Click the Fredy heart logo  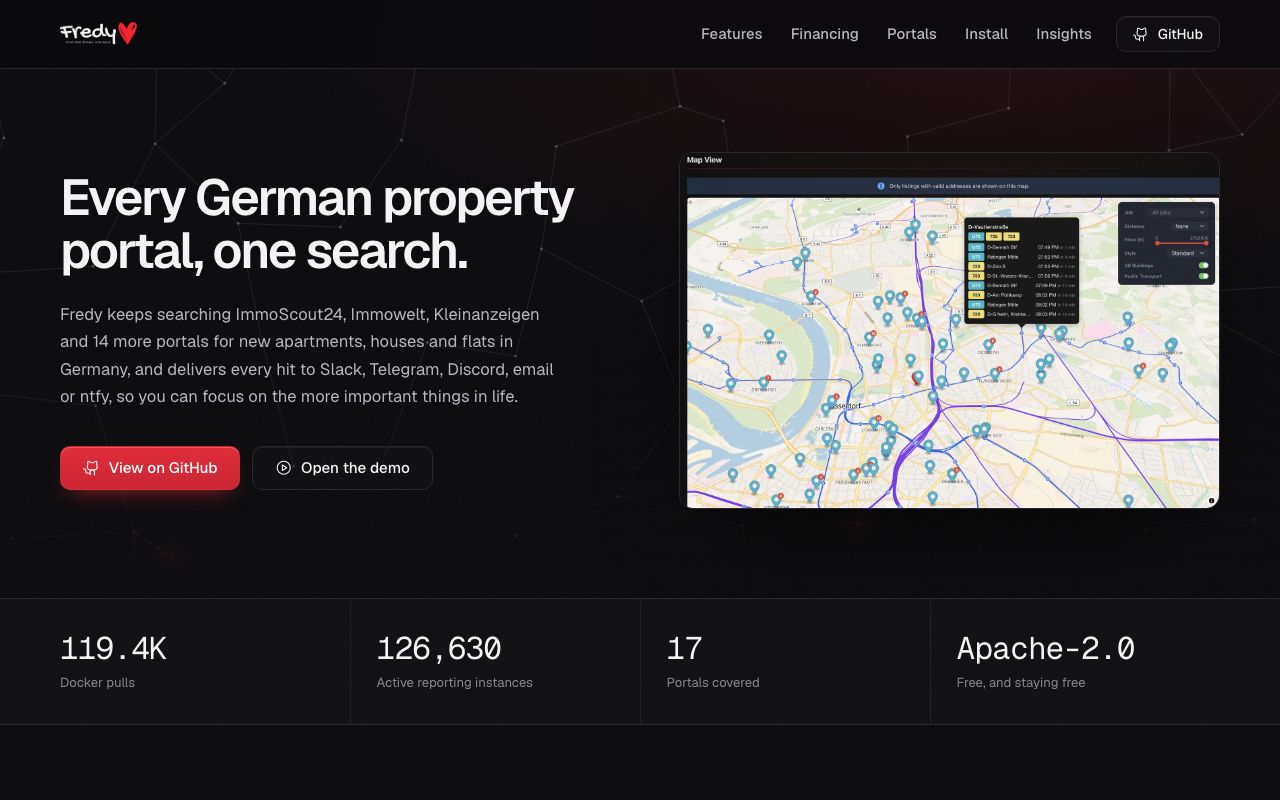click(98, 33)
